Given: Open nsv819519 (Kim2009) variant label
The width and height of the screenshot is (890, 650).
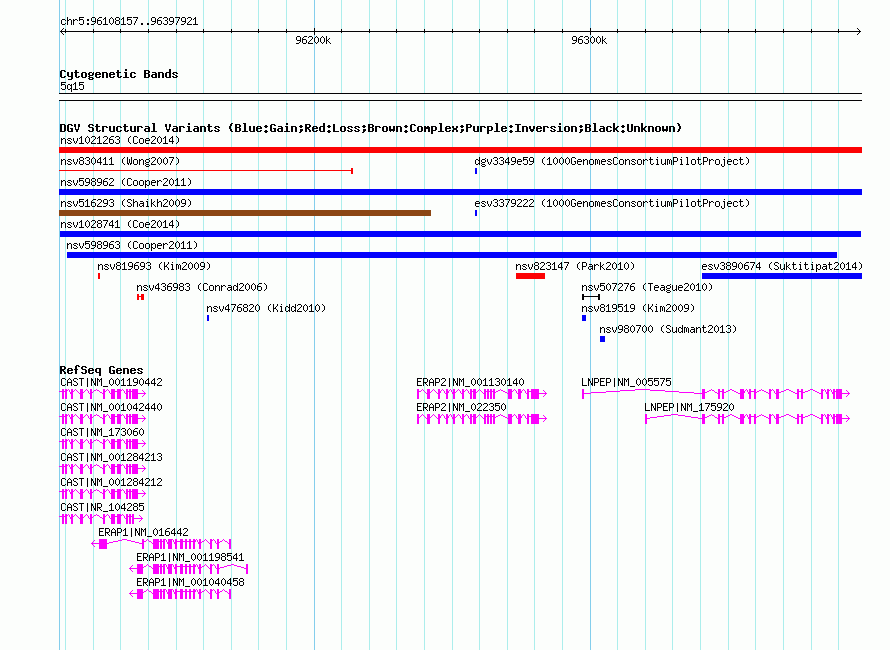Looking at the screenshot, I should [x=638, y=308].
